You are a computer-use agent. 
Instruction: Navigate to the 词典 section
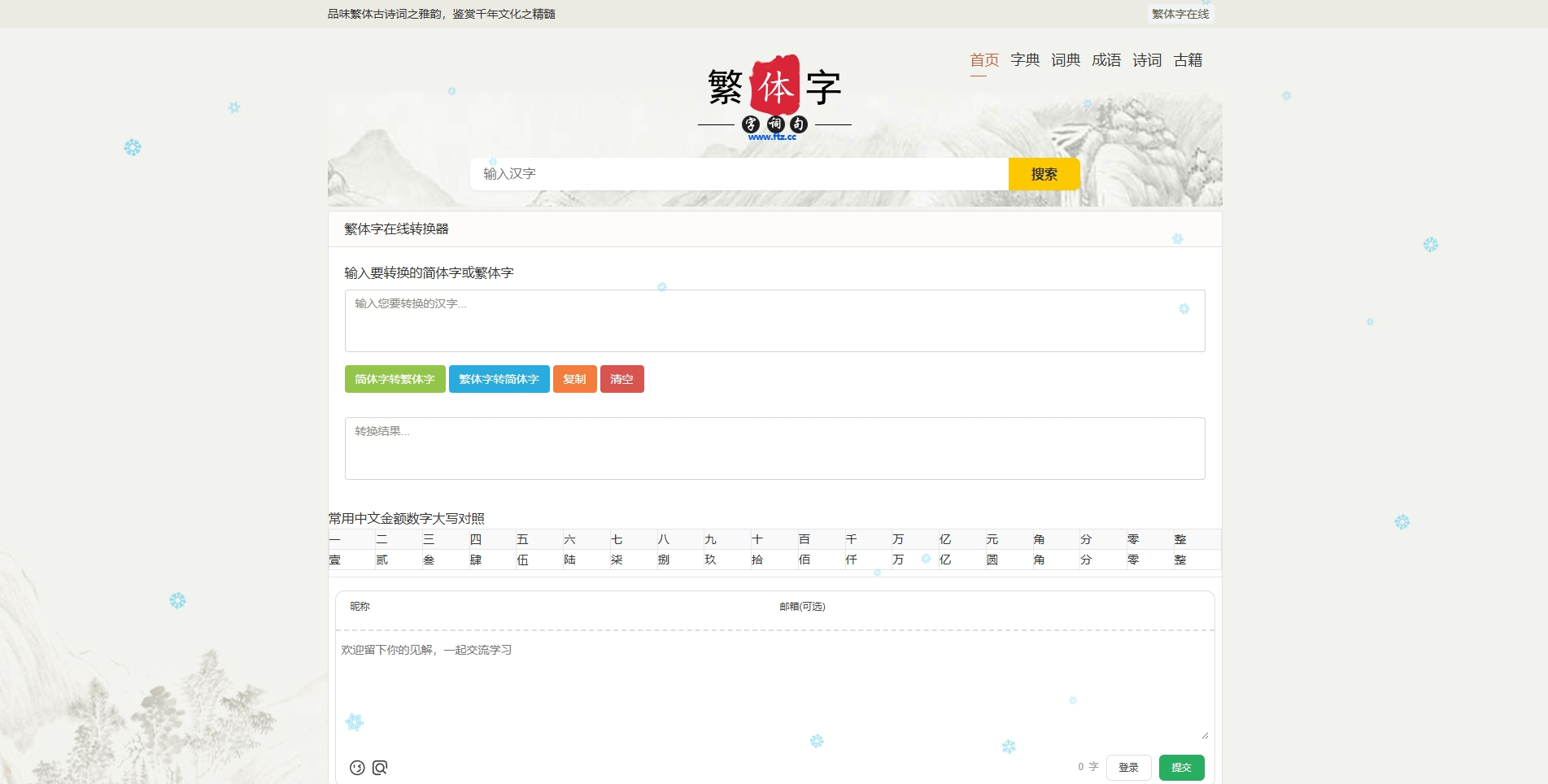tap(1066, 59)
